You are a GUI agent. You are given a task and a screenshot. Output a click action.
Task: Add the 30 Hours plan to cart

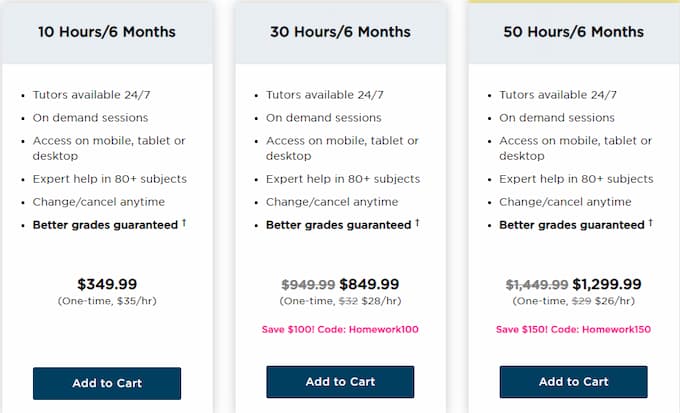click(x=340, y=382)
